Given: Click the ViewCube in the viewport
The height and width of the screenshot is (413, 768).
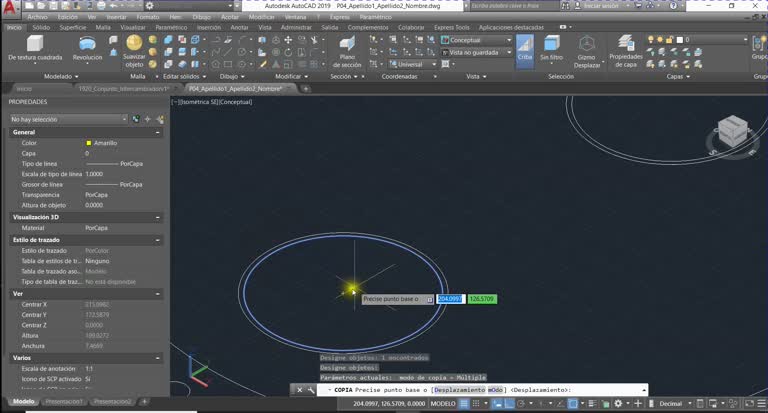Looking at the screenshot, I should coord(732,130).
